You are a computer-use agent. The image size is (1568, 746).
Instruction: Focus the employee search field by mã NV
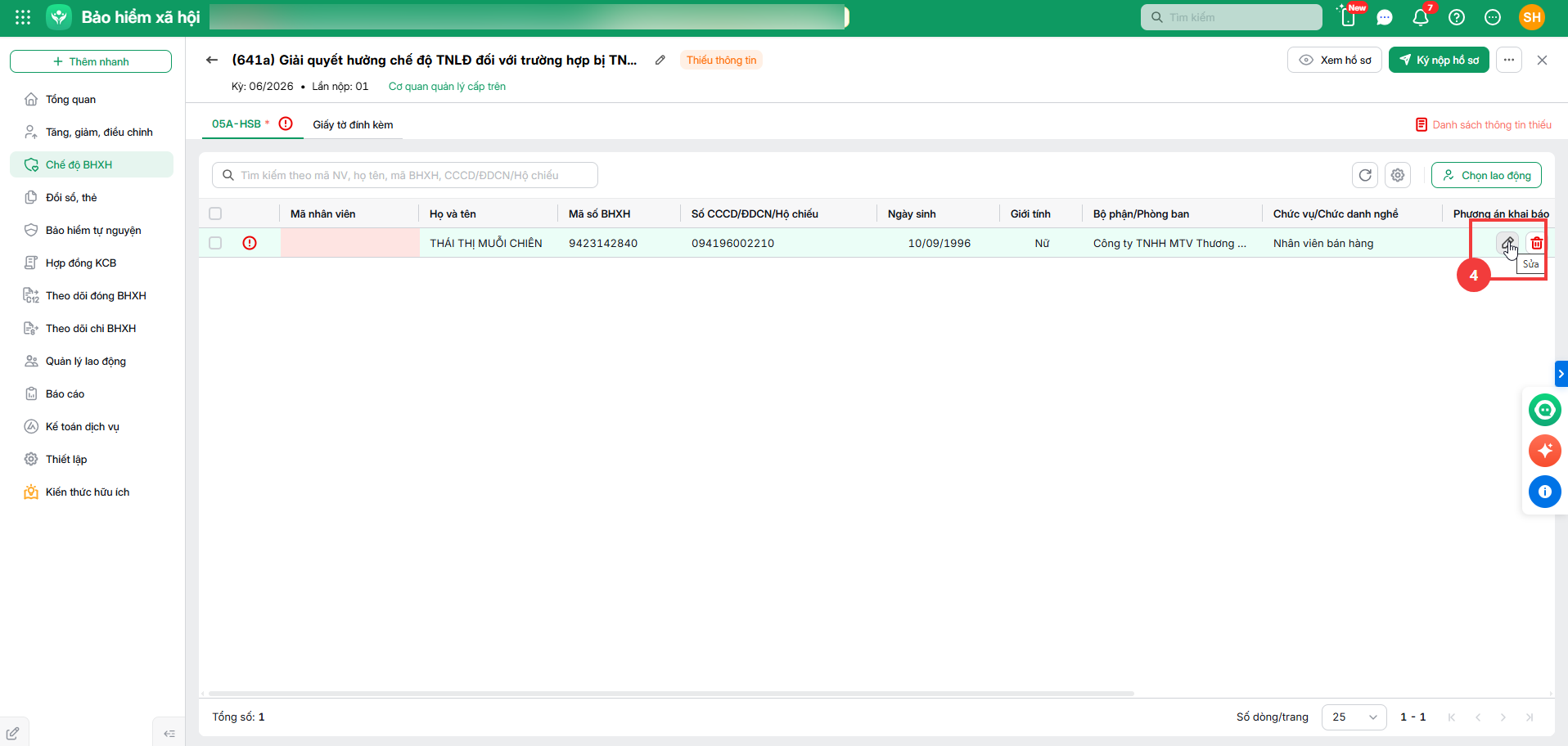[x=405, y=175]
